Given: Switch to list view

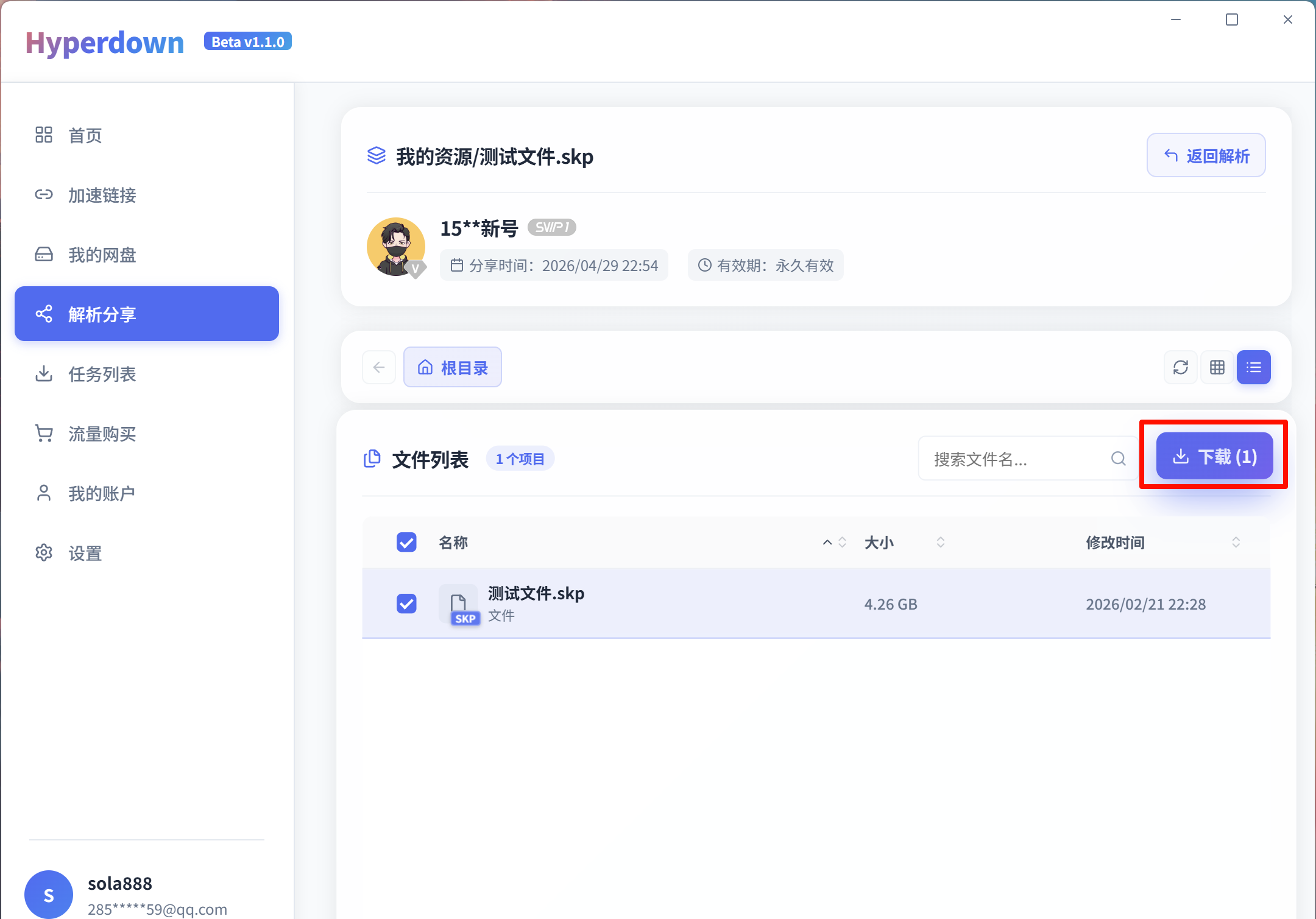Looking at the screenshot, I should (x=1253, y=367).
